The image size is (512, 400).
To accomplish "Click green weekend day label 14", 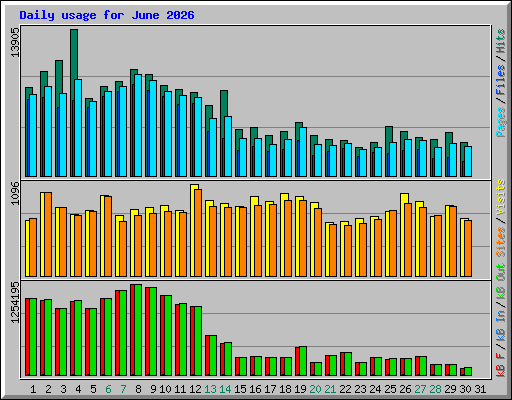I will (x=225, y=389).
